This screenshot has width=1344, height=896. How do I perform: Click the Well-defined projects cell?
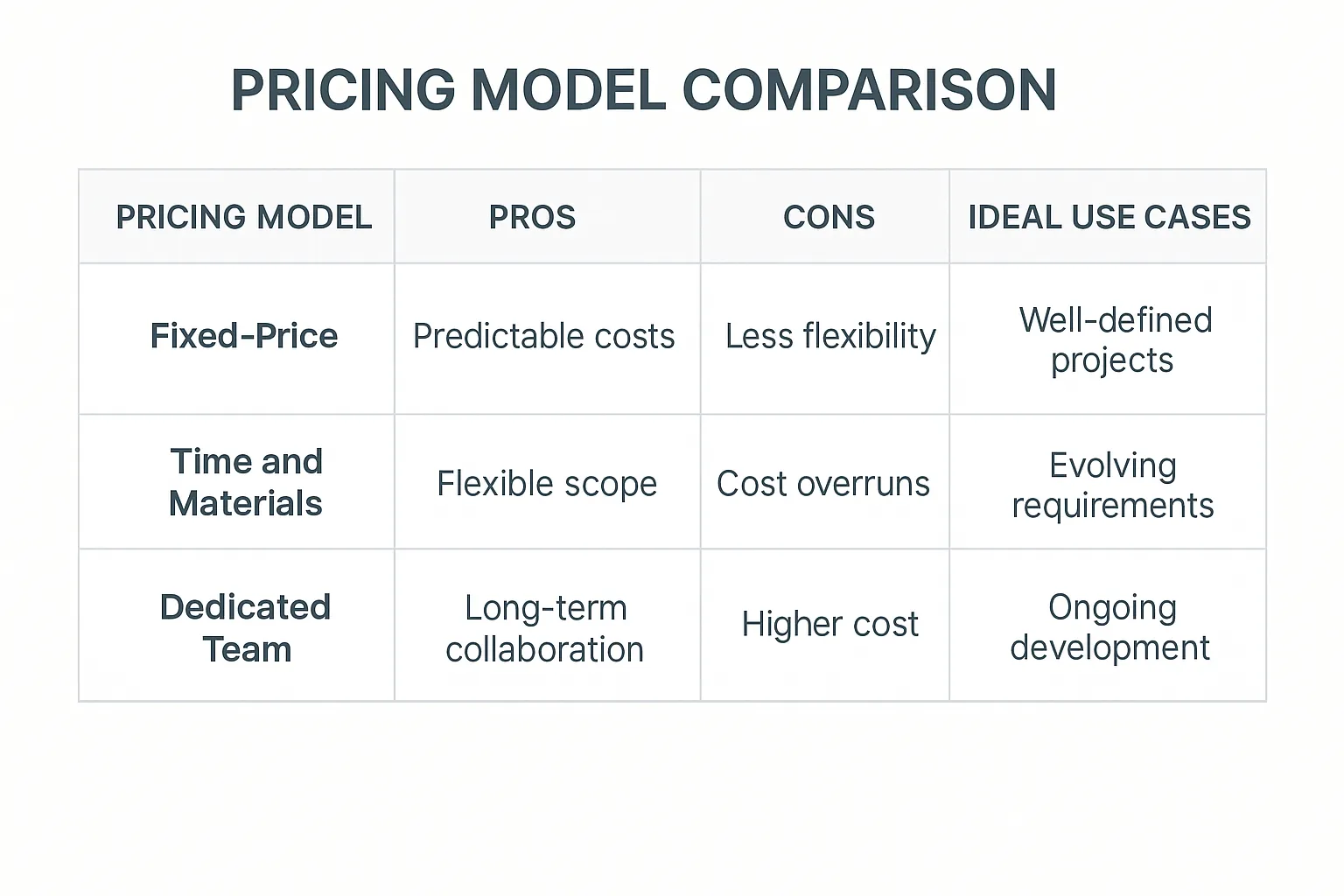[x=1114, y=339]
